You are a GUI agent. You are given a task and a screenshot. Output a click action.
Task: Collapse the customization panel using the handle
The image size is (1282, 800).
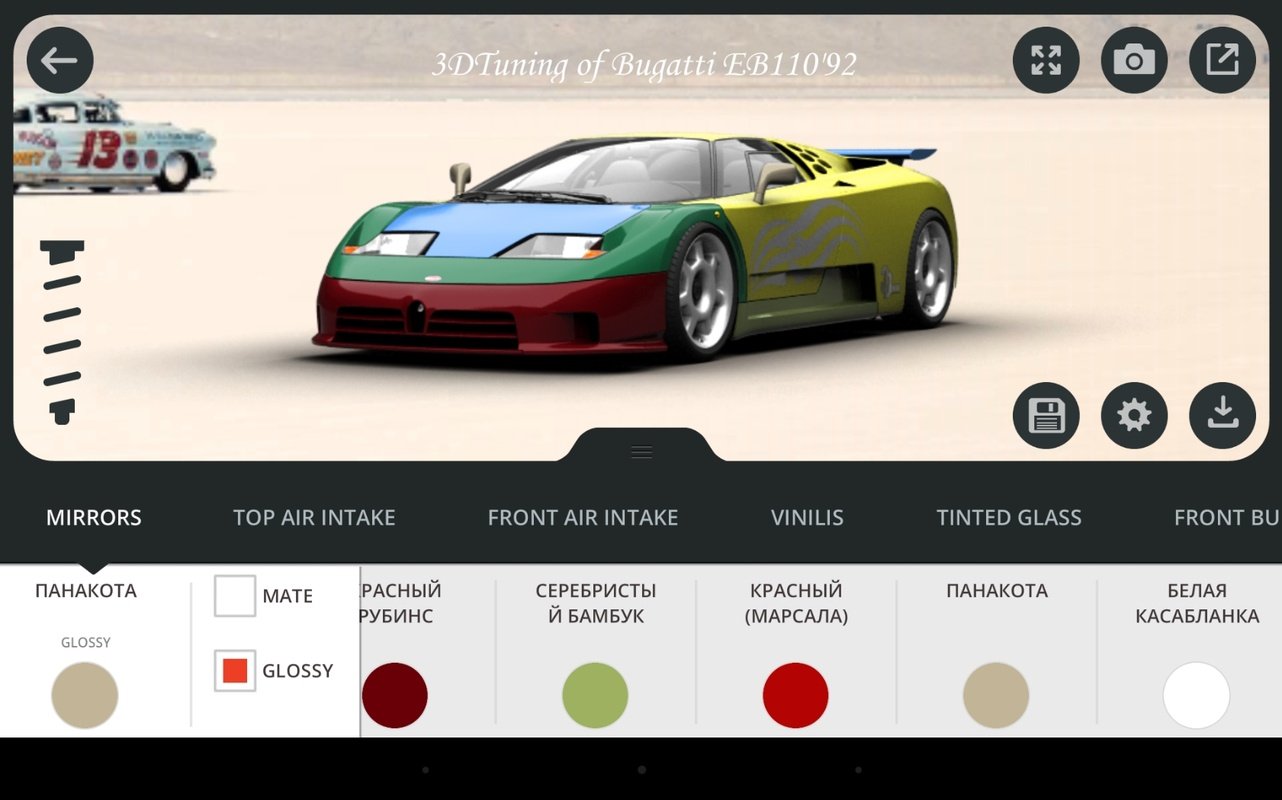click(641, 451)
